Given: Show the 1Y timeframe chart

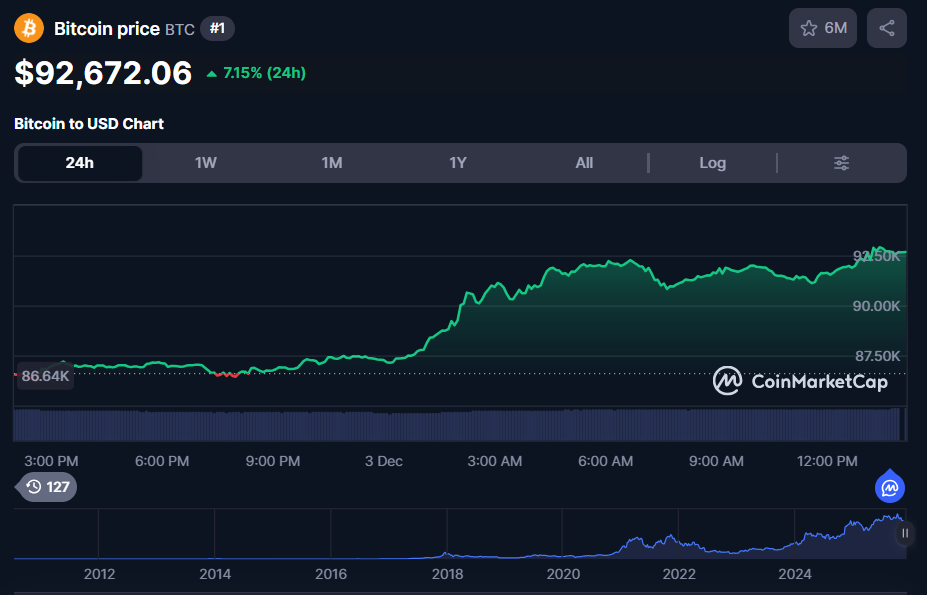Looking at the screenshot, I should pyautogui.click(x=458, y=163).
